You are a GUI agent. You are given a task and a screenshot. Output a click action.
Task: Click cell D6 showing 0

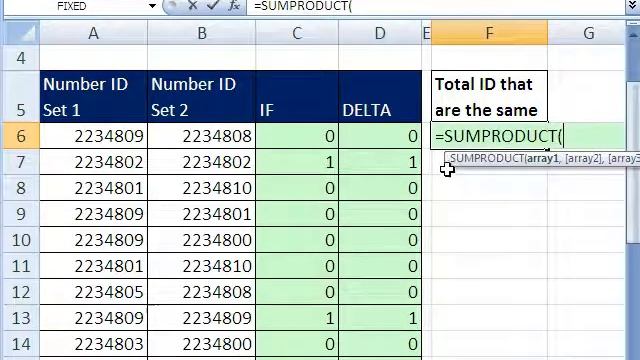[x=380, y=136]
